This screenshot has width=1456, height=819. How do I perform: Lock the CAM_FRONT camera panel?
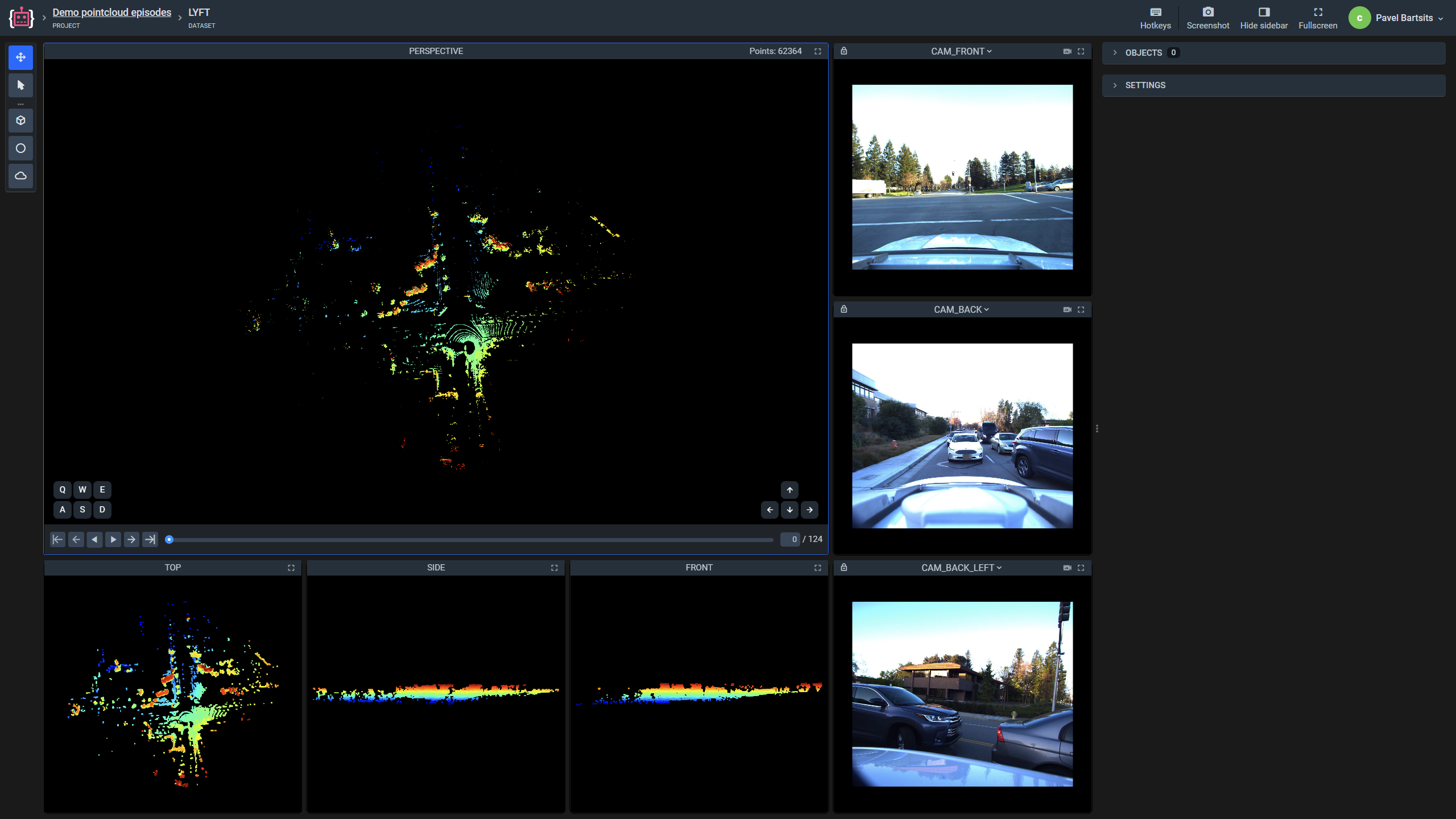(x=843, y=51)
